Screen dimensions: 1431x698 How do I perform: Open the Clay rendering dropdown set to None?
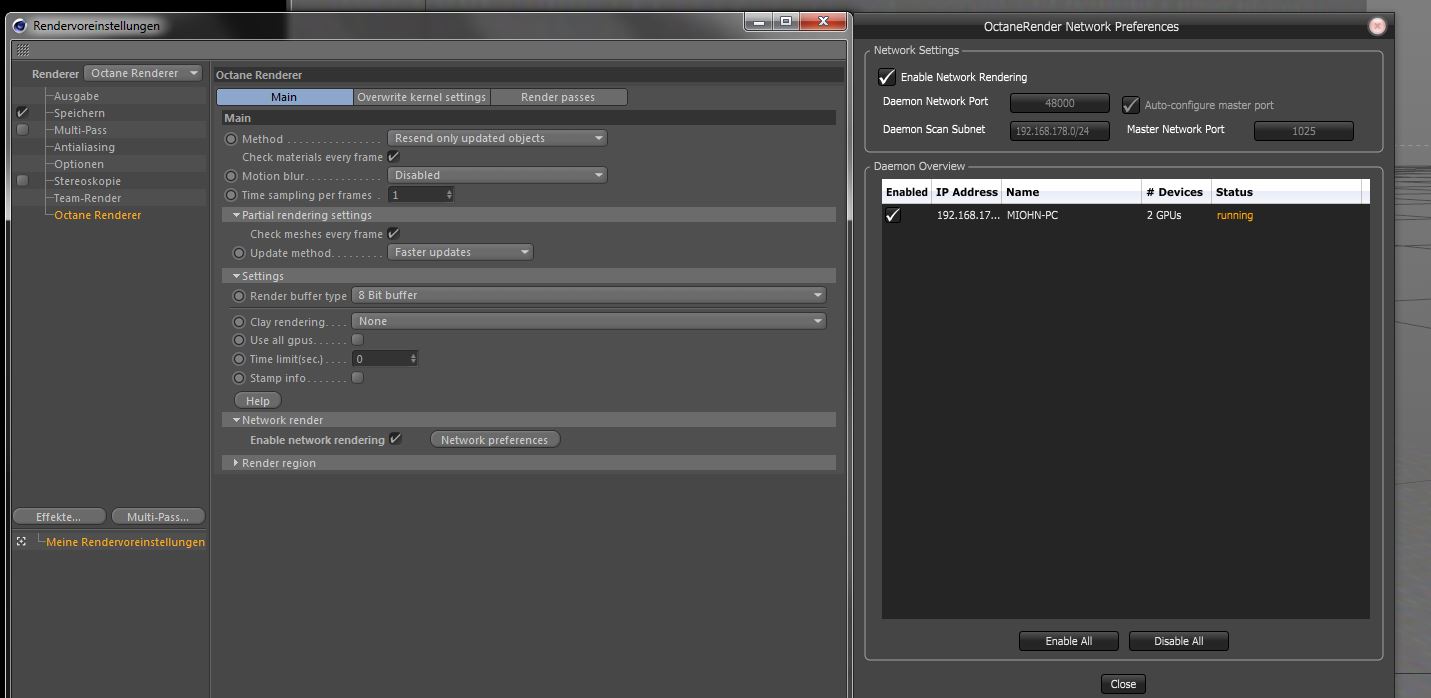[589, 321]
